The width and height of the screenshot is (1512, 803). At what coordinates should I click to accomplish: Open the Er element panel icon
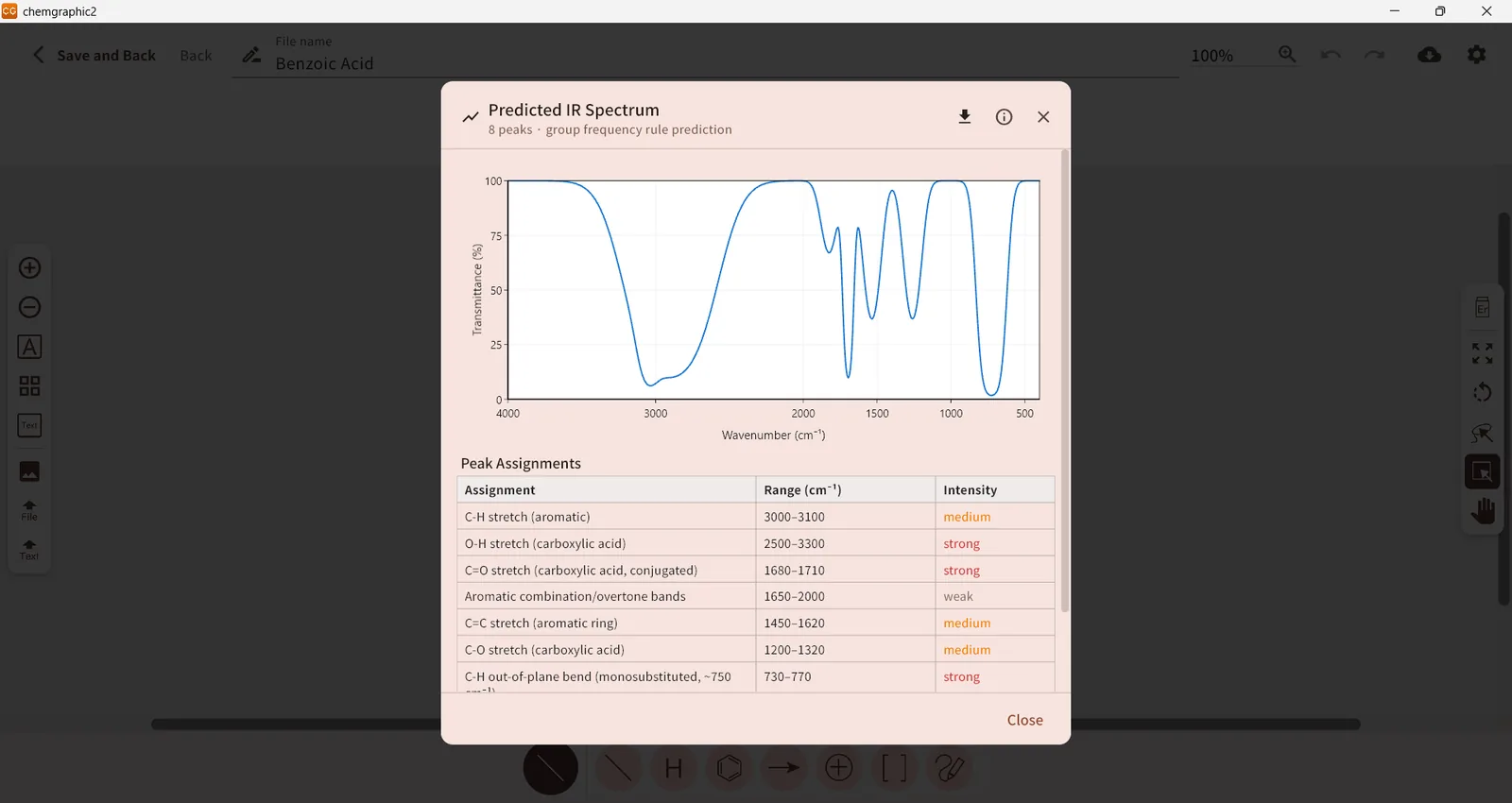tap(1483, 307)
